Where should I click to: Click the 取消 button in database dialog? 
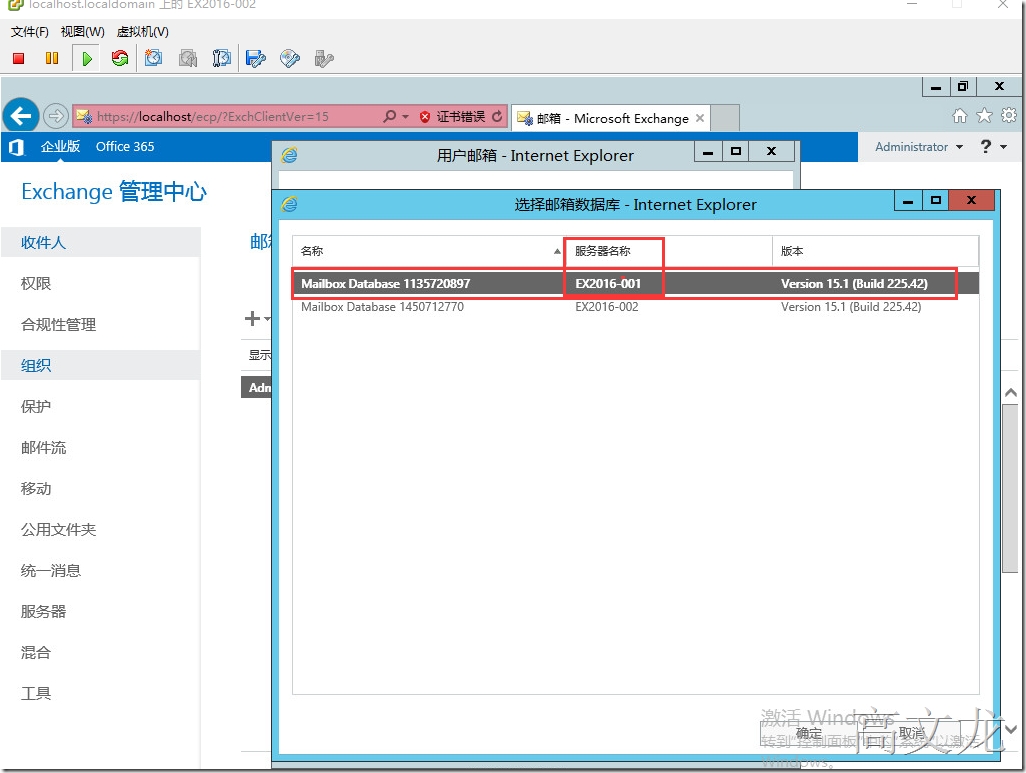pos(911,734)
